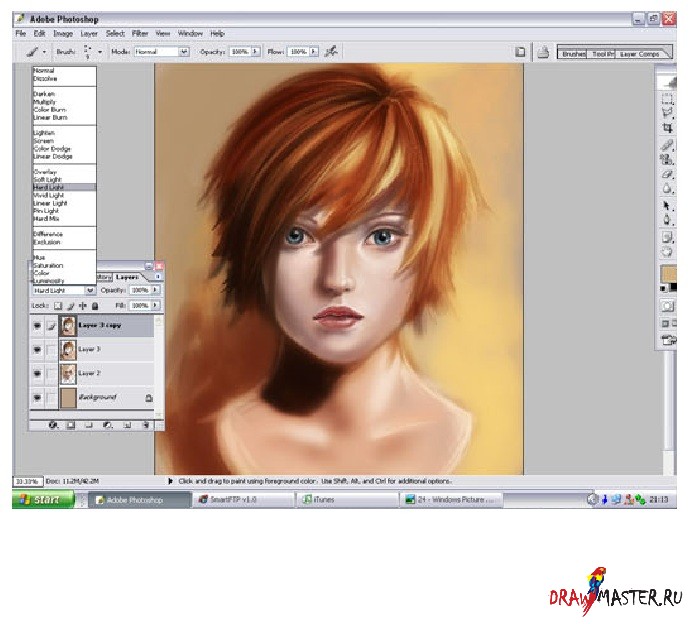Image resolution: width=690 pixels, height=624 pixels.
Task: Open the tool preset picker arrow
Action: 44,52
